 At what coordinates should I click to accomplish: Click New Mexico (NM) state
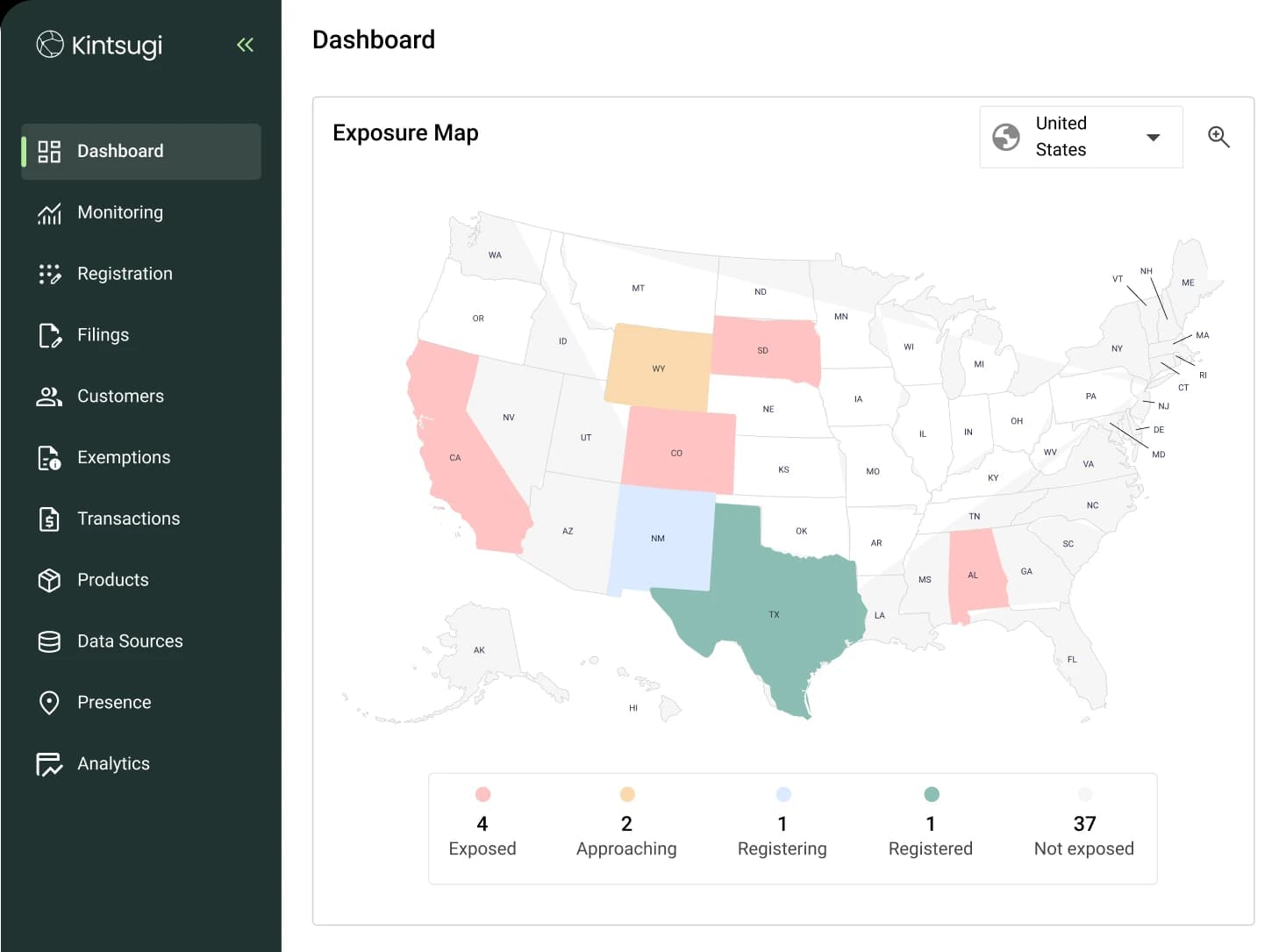tap(660, 539)
